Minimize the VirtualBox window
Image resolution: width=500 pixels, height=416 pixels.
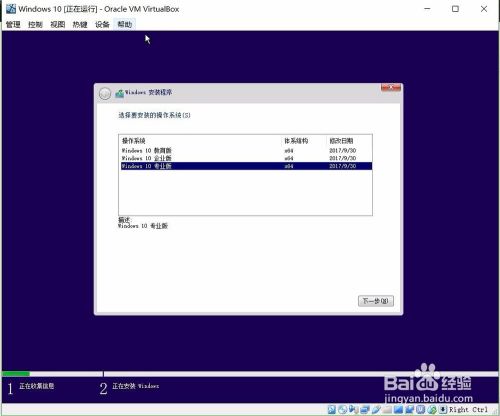click(x=427, y=9)
